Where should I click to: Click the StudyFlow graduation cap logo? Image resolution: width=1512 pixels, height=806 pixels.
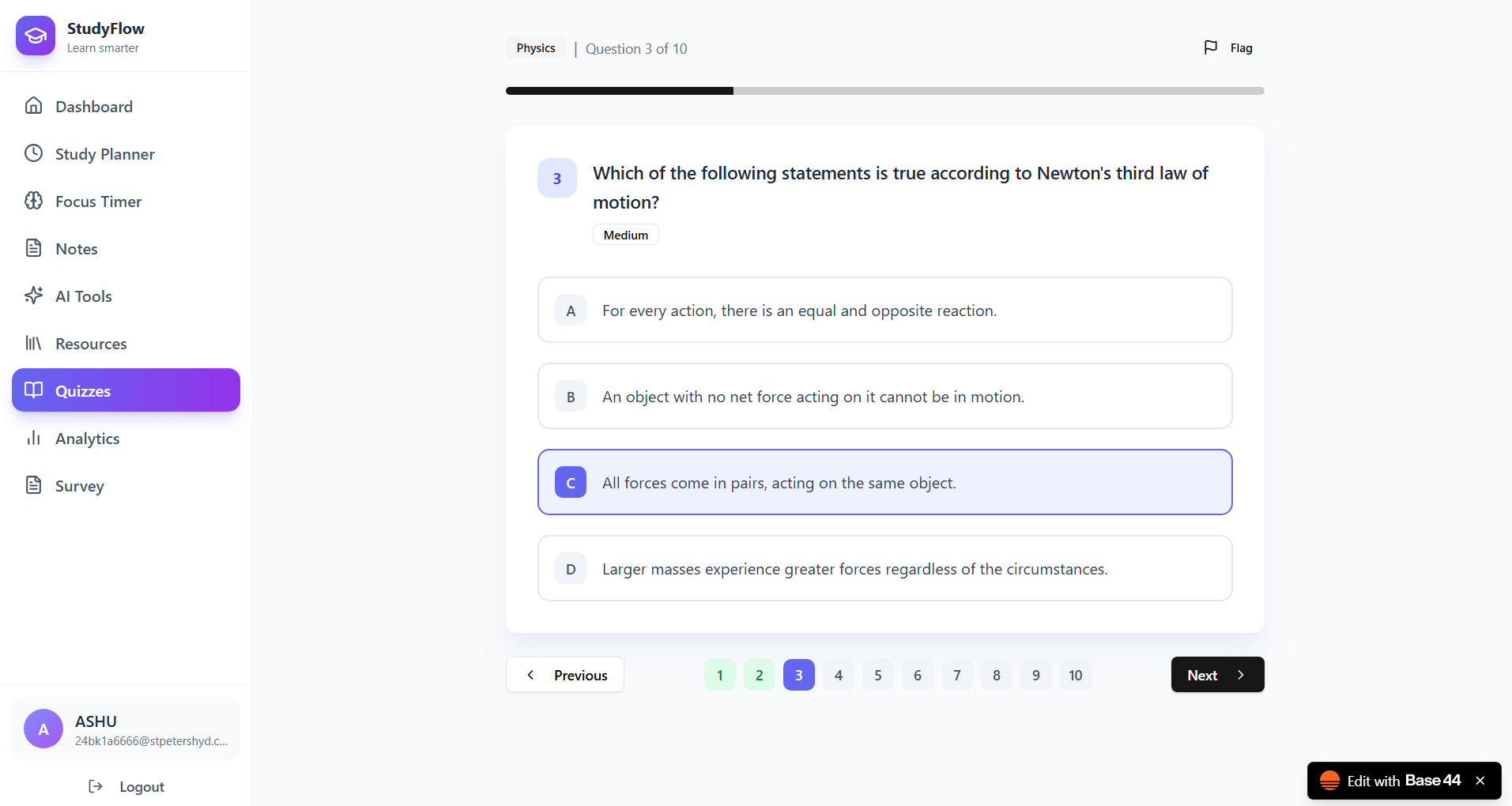pos(36,36)
